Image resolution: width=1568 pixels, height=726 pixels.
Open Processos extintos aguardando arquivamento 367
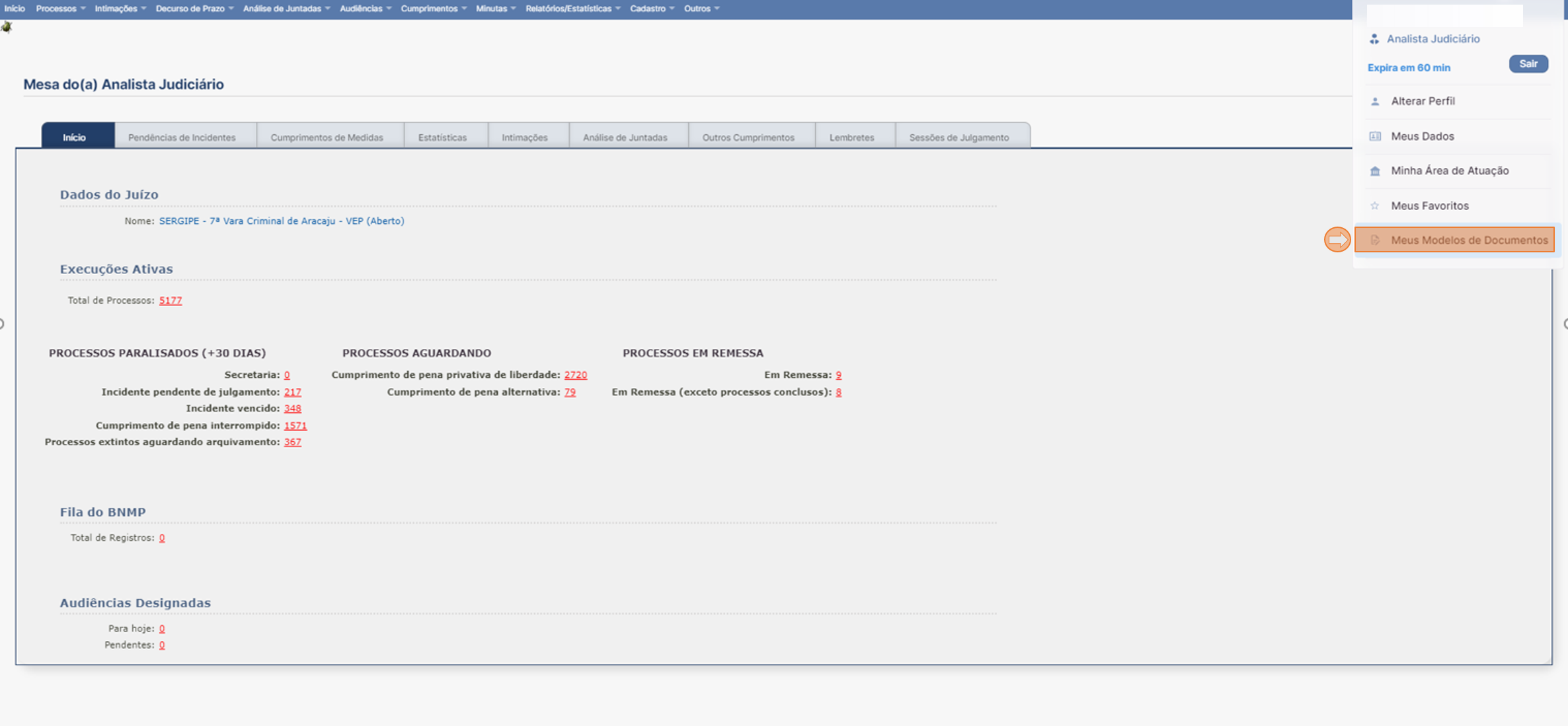point(293,443)
